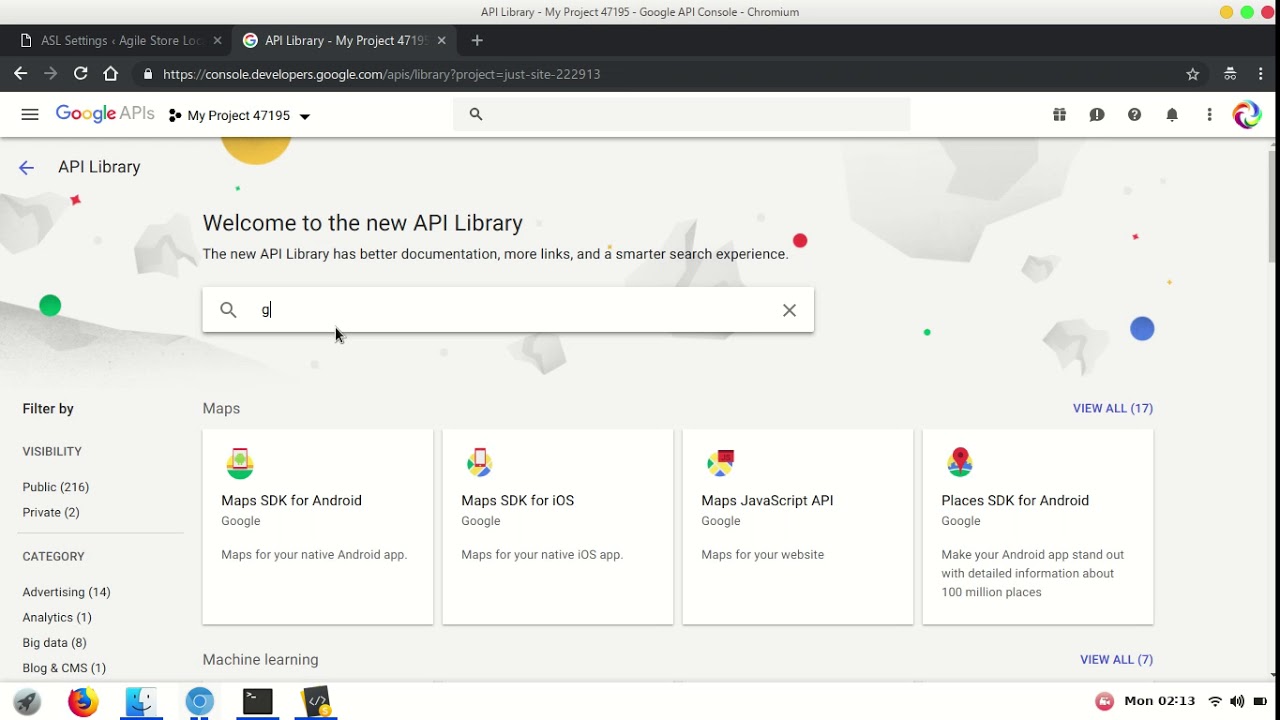The image size is (1280, 720).
Task: Click the magnifier icon in library search
Action: click(x=228, y=310)
